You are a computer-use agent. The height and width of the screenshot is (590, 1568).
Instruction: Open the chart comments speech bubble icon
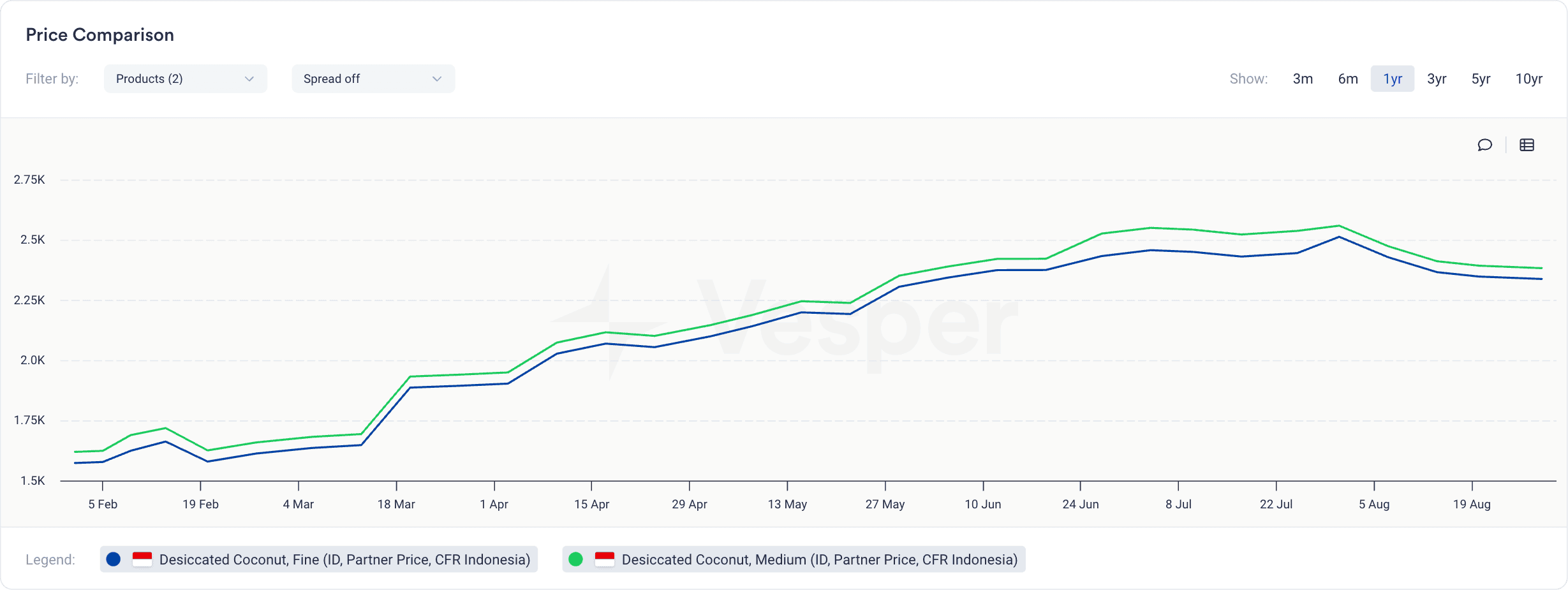click(1484, 145)
